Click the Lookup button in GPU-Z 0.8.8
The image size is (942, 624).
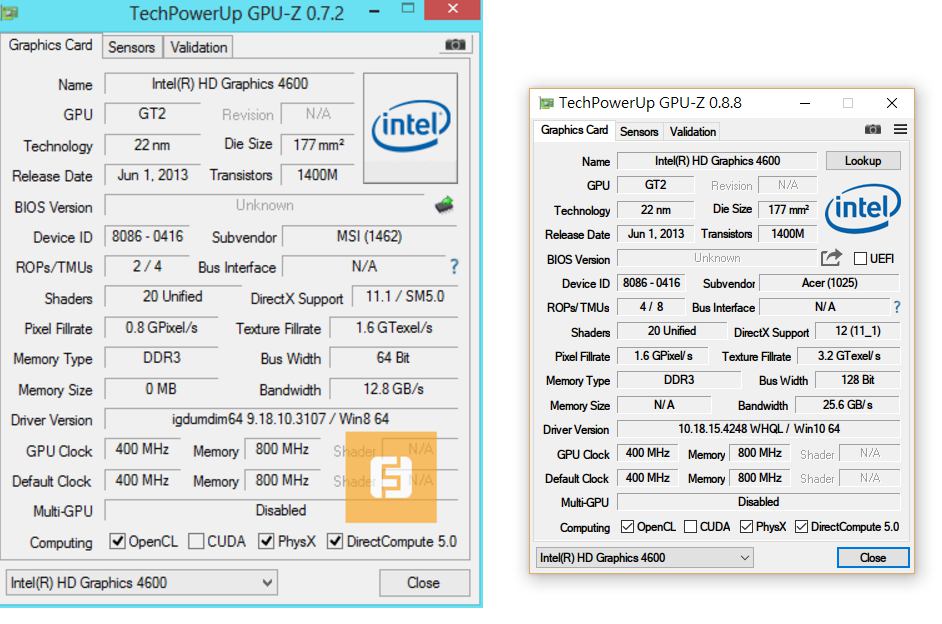[x=863, y=160]
